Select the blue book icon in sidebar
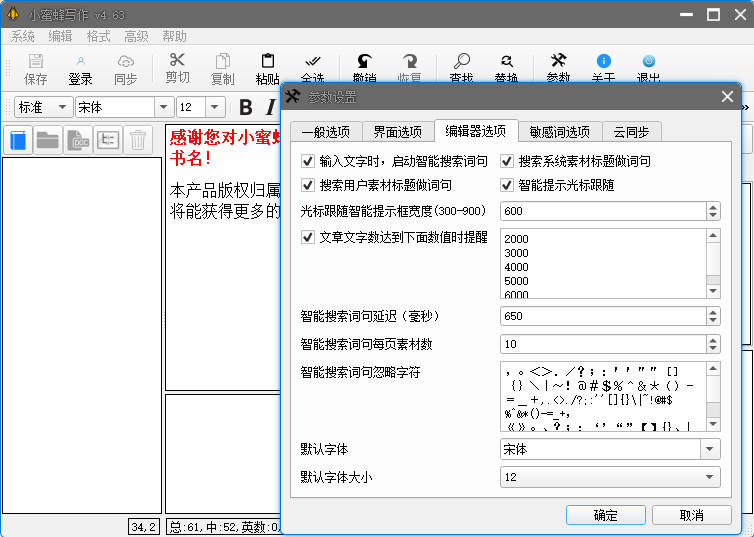 click(18, 140)
